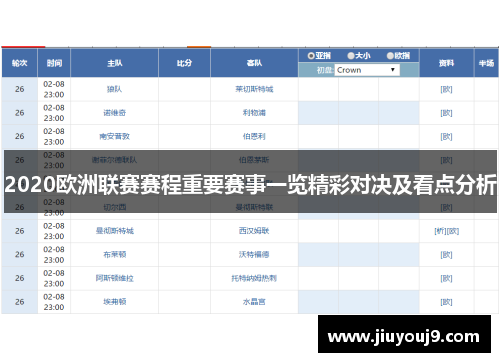The image size is (500, 362).
Task: Open away team 西汉姆联 link
Action: coord(254,231)
